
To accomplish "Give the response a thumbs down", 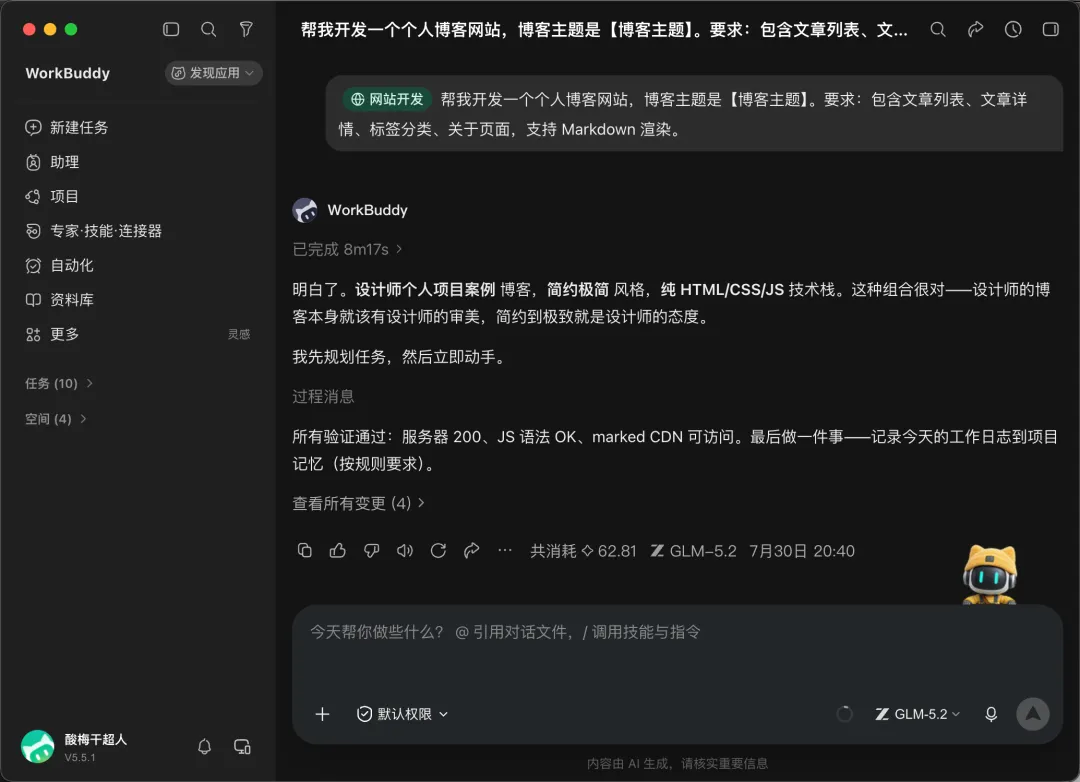I will coord(371,551).
